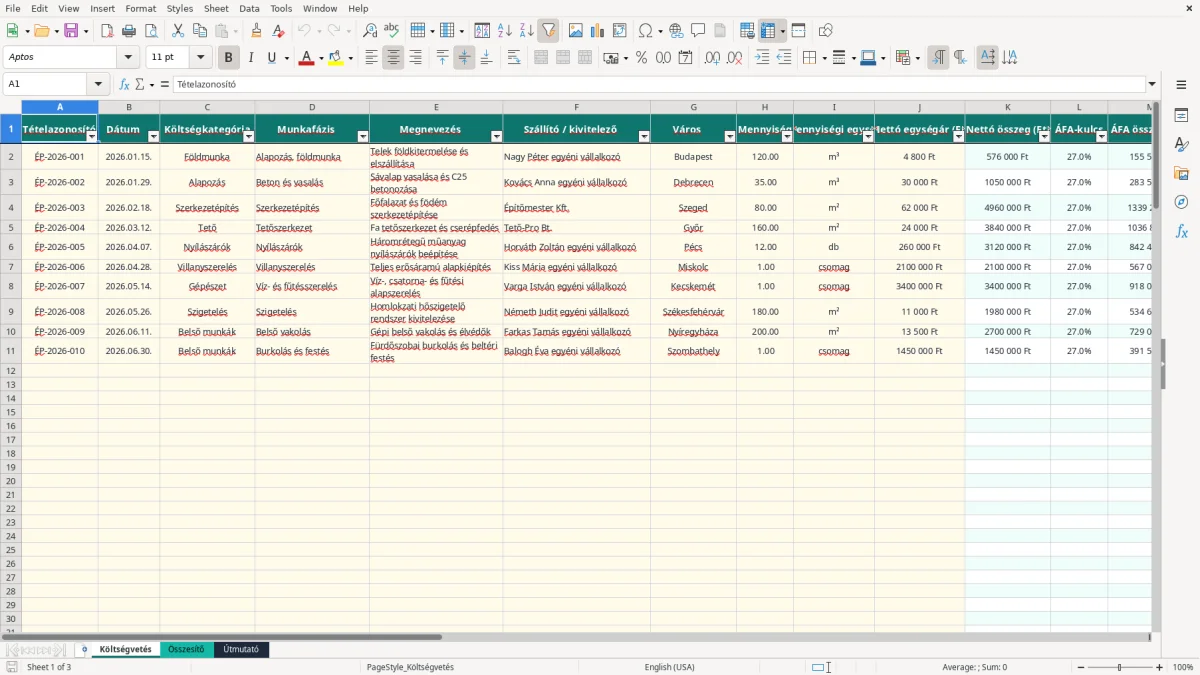Screen dimensions: 1200x675
Task: Add a decimal place
Action: [x=713, y=58]
